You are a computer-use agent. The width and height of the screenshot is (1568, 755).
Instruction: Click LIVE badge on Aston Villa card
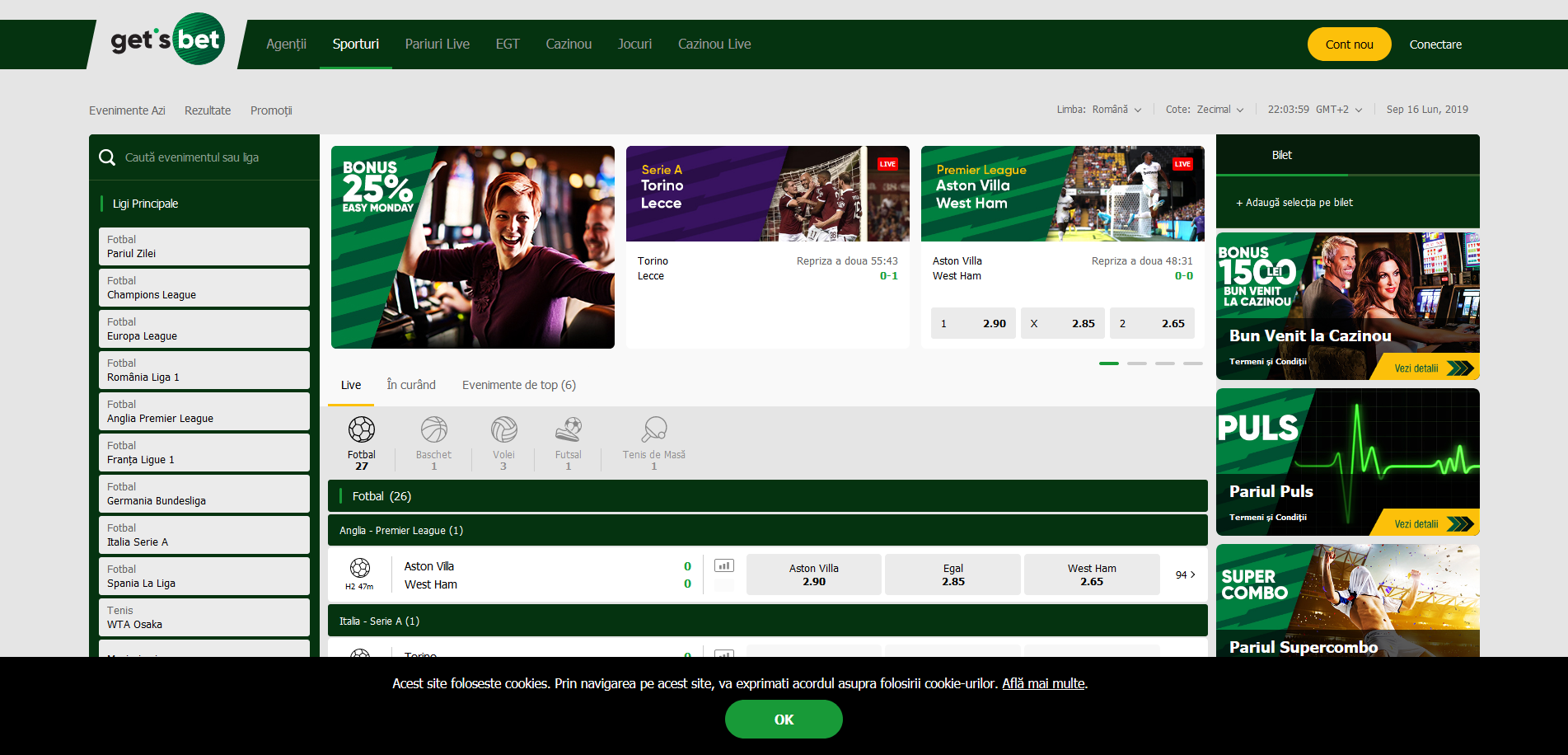click(x=1182, y=164)
